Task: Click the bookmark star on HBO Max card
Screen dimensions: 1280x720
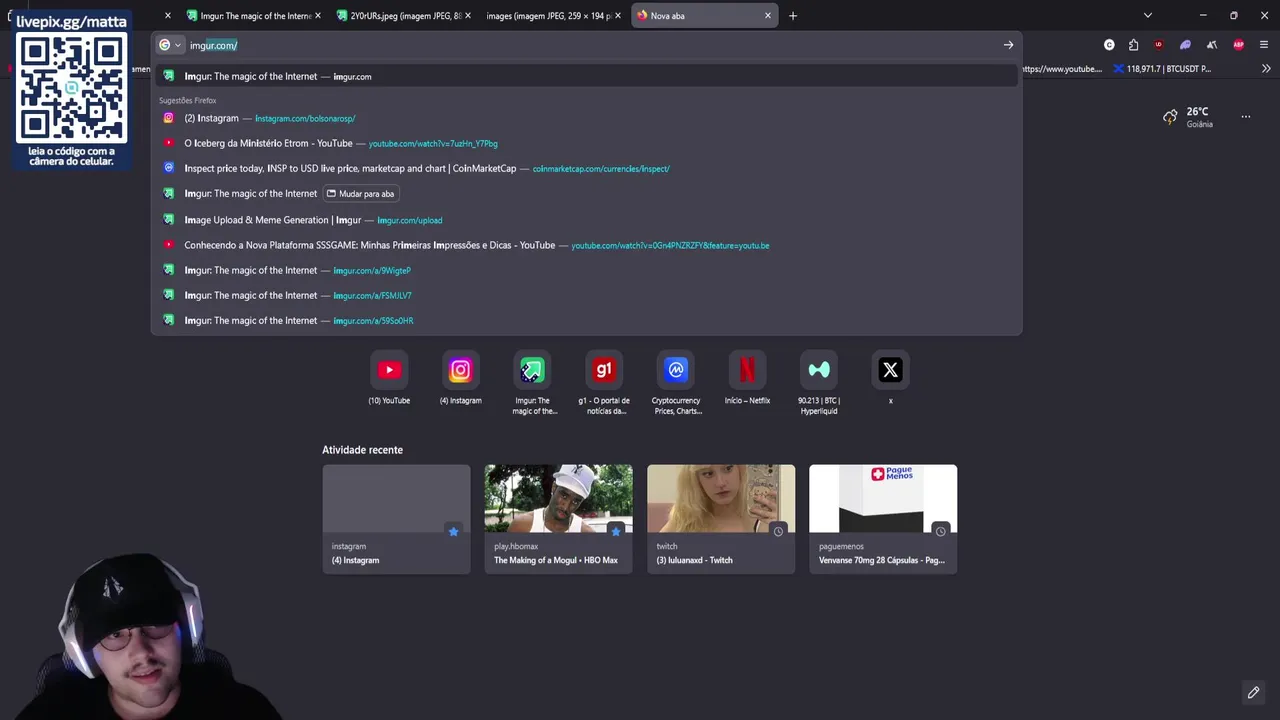Action: (x=615, y=531)
